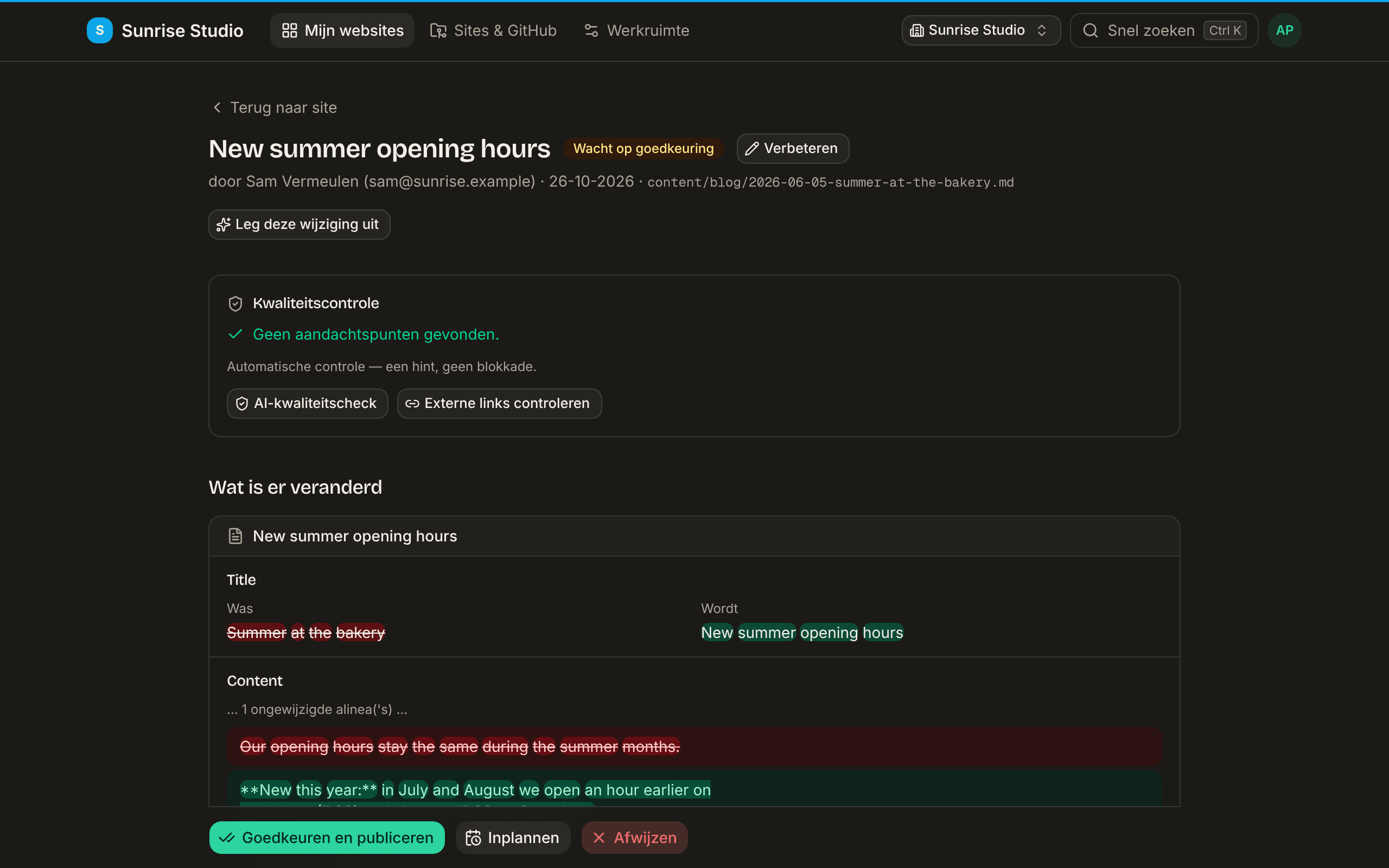Go to Sites & GitHub tab
1389x868 pixels.
click(493, 30)
